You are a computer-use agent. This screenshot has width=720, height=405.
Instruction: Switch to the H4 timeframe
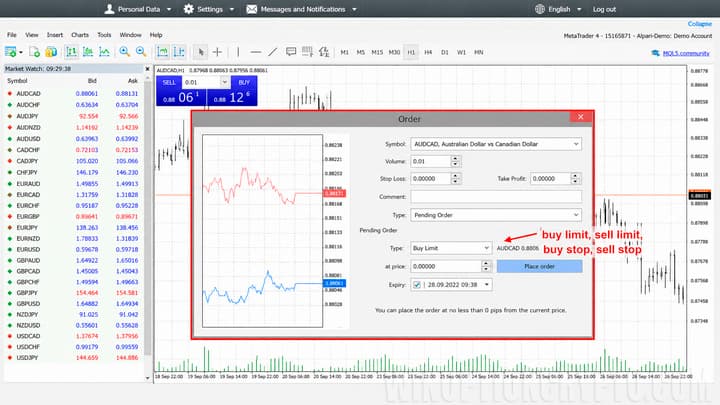pyautogui.click(x=428, y=52)
